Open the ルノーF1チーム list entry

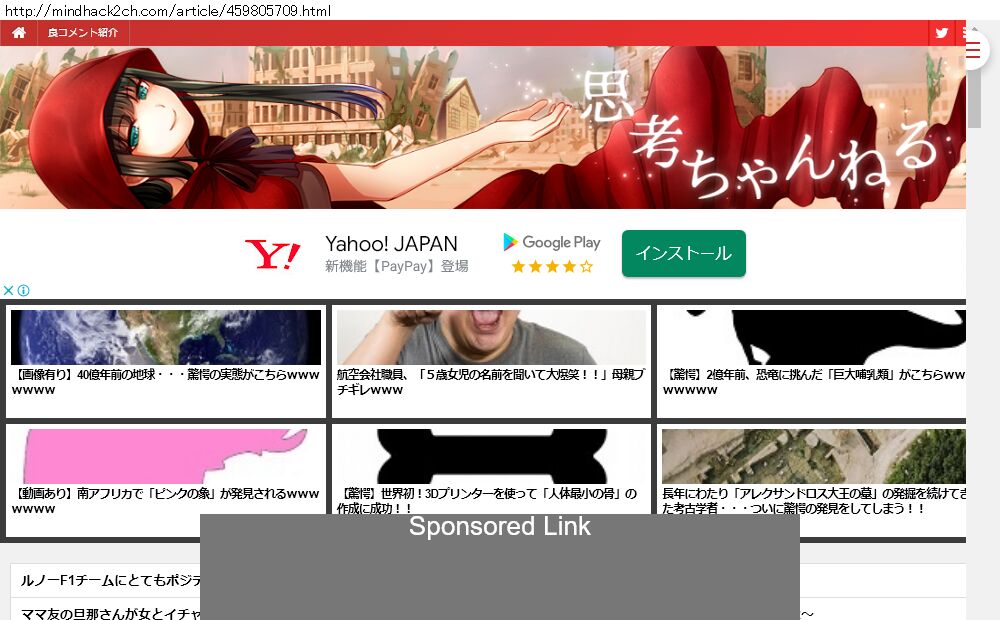pos(111,580)
